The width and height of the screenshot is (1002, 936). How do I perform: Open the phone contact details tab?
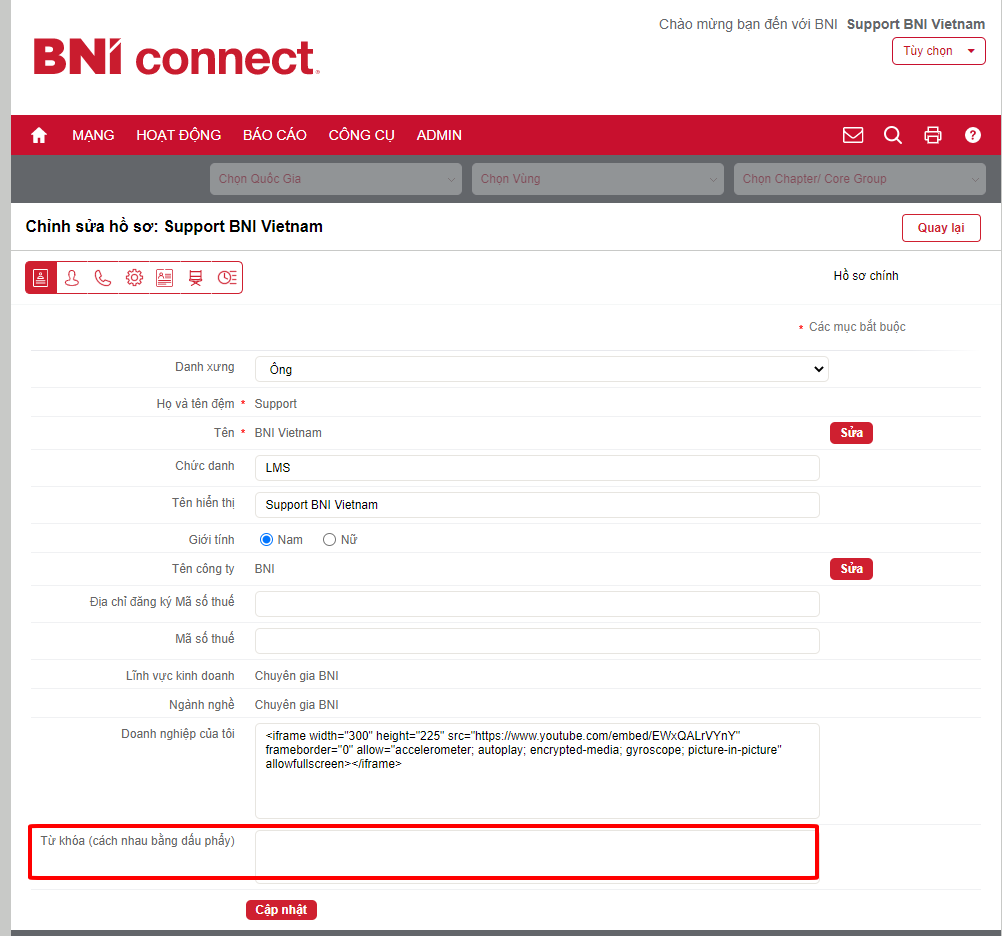(x=103, y=278)
